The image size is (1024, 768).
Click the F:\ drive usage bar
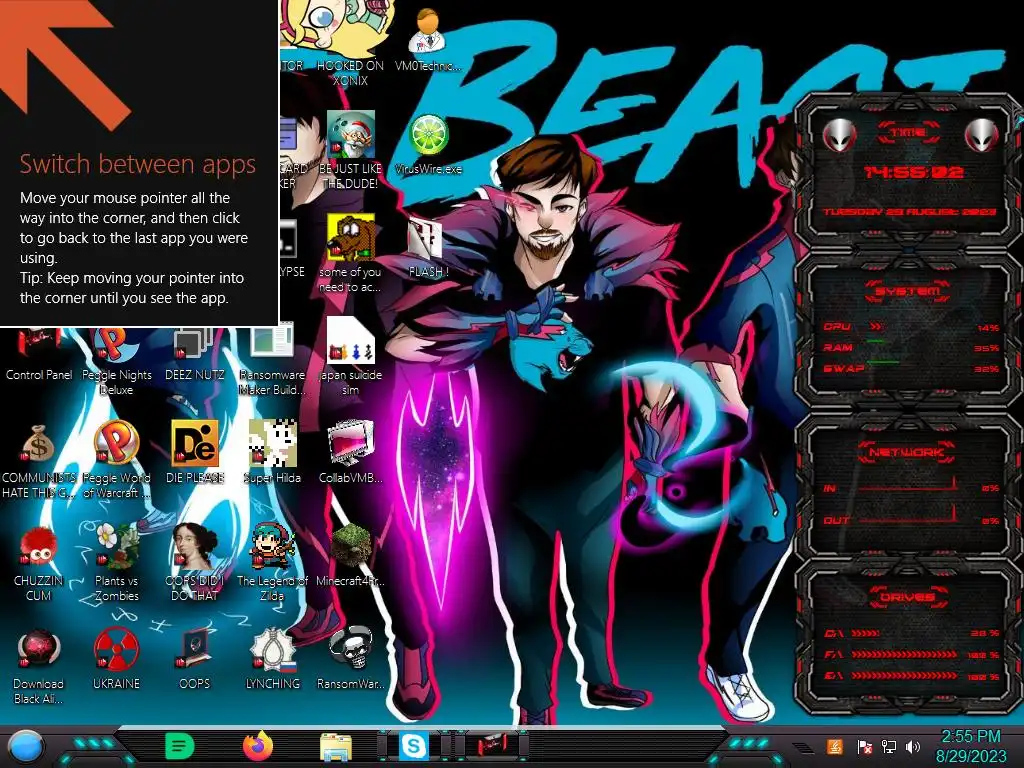(906, 654)
